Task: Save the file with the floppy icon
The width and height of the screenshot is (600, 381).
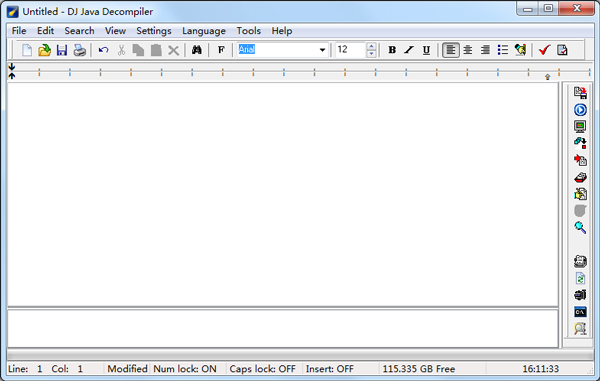Action: click(x=62, y=50)
